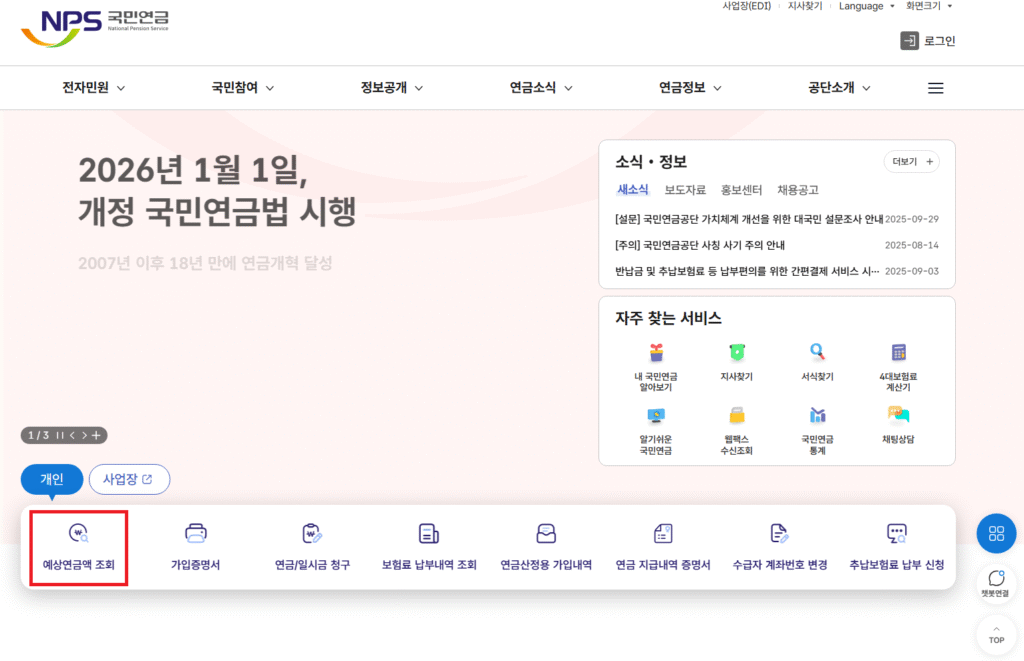Open 내 국민연금 알아보기 icon
This screenshot has height=661, width=1024.
point(656,353)
